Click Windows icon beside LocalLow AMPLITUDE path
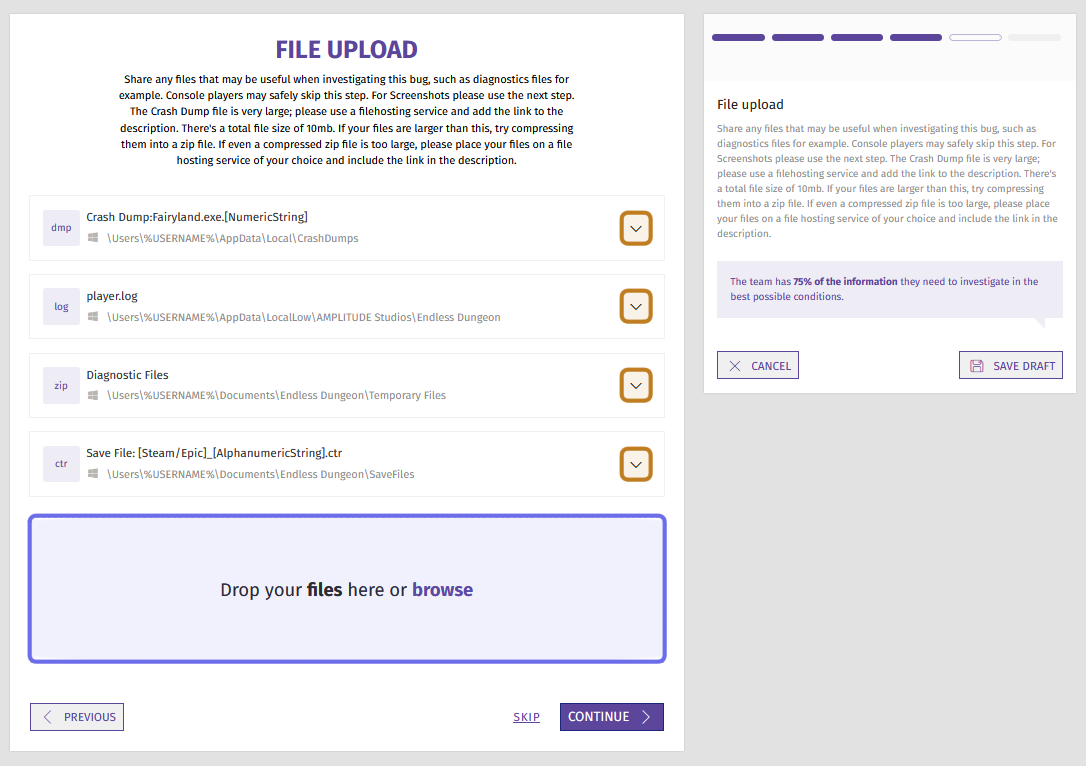This screenshot has width=1086, height=766. point(93,317)
